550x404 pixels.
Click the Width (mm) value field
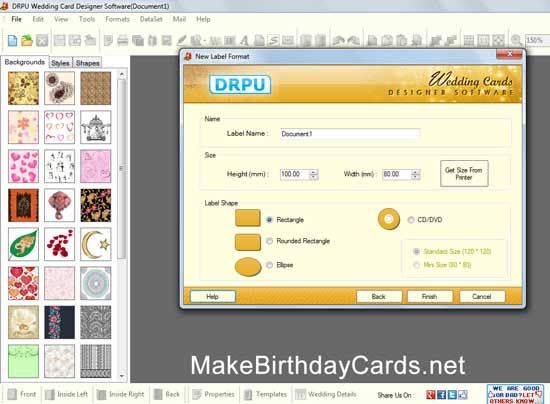pos(397,174)
